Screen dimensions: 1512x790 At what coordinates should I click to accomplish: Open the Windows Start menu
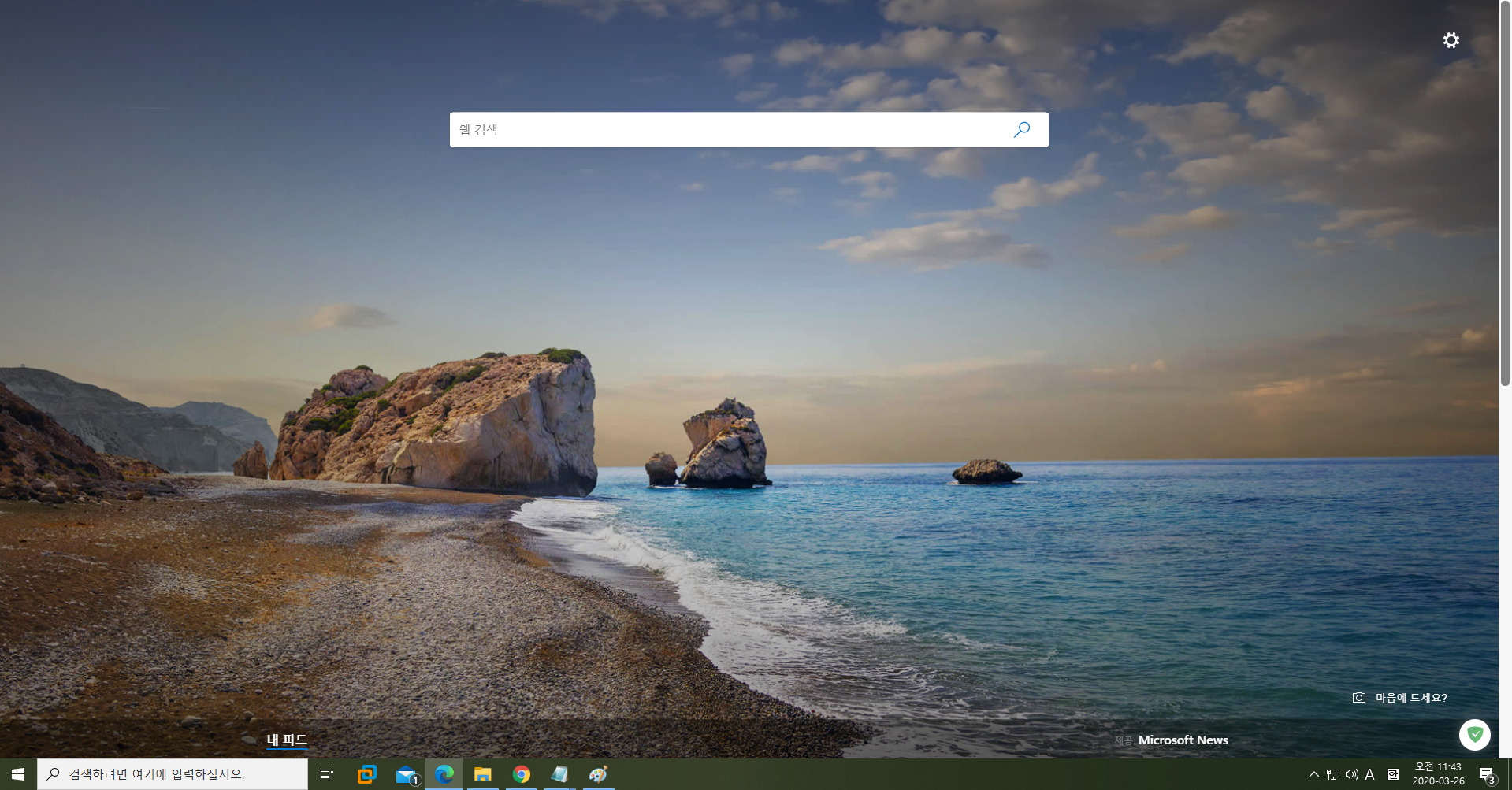point(18,774)
